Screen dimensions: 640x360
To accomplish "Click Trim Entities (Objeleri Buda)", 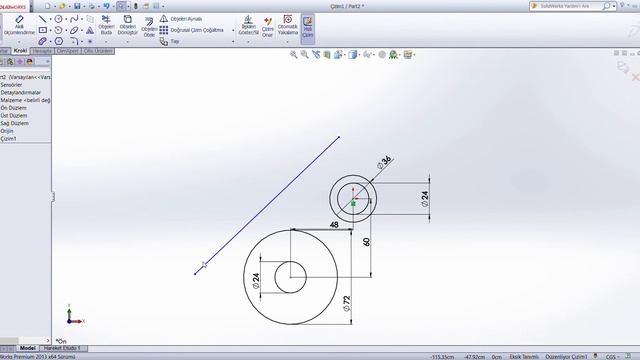I will [106, 25].
